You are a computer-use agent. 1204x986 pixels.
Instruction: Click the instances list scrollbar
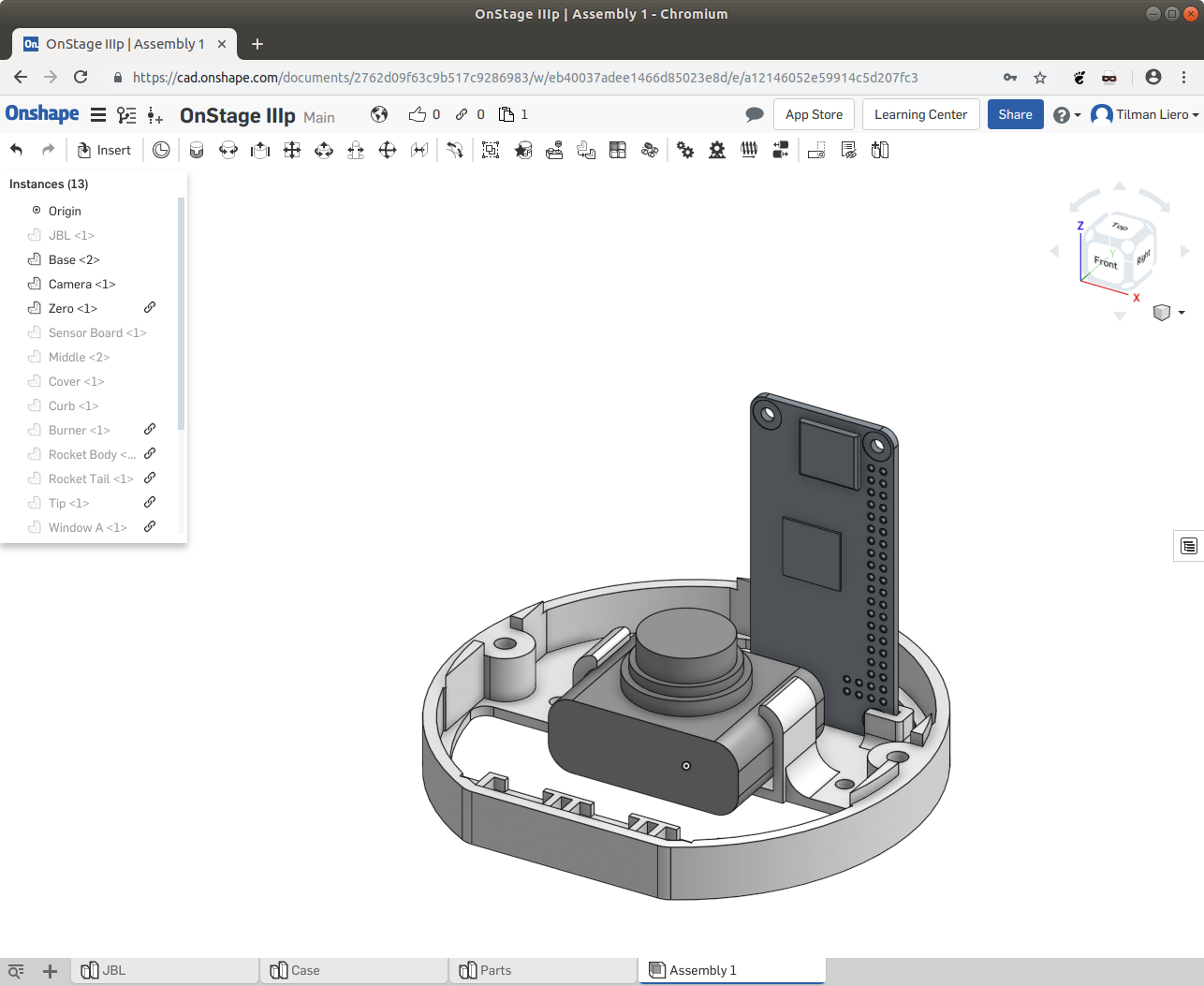(x=181, y=313)
